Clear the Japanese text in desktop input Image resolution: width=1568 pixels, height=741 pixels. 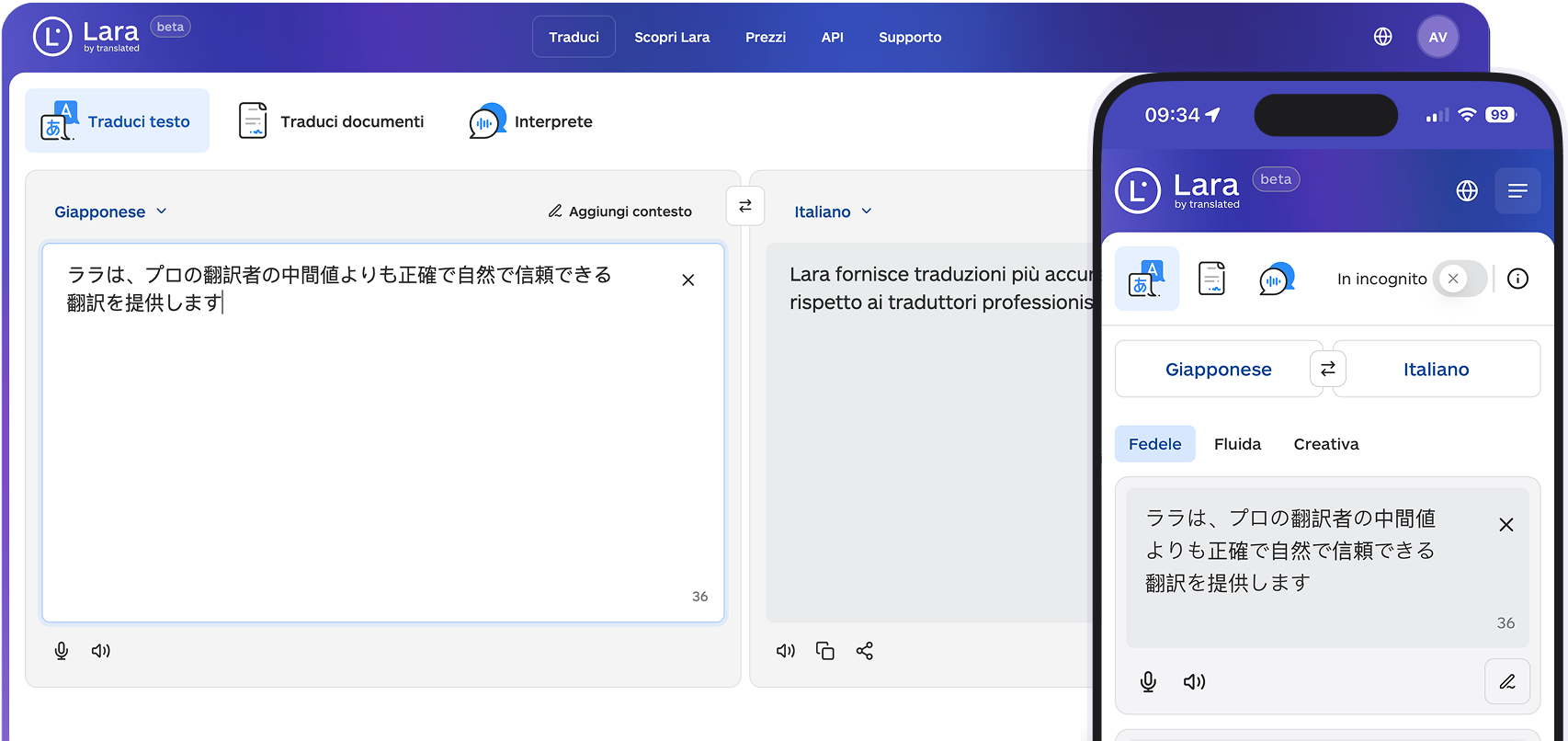(x=687, y=280)
